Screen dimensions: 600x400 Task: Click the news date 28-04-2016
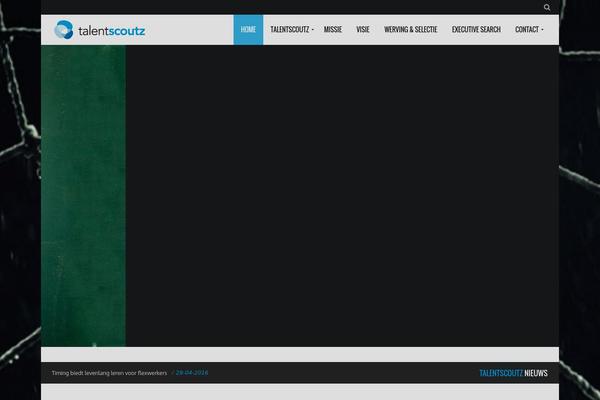(192, 373)
